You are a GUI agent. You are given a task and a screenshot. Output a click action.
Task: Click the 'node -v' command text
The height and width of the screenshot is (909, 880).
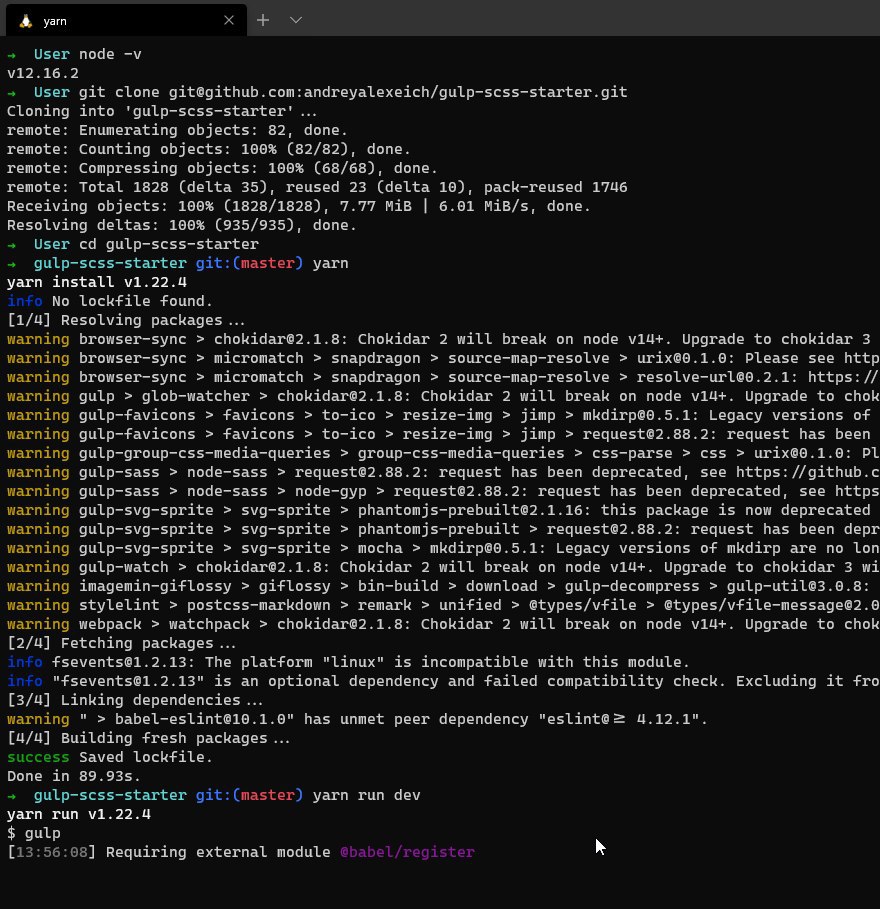point(110,54)
